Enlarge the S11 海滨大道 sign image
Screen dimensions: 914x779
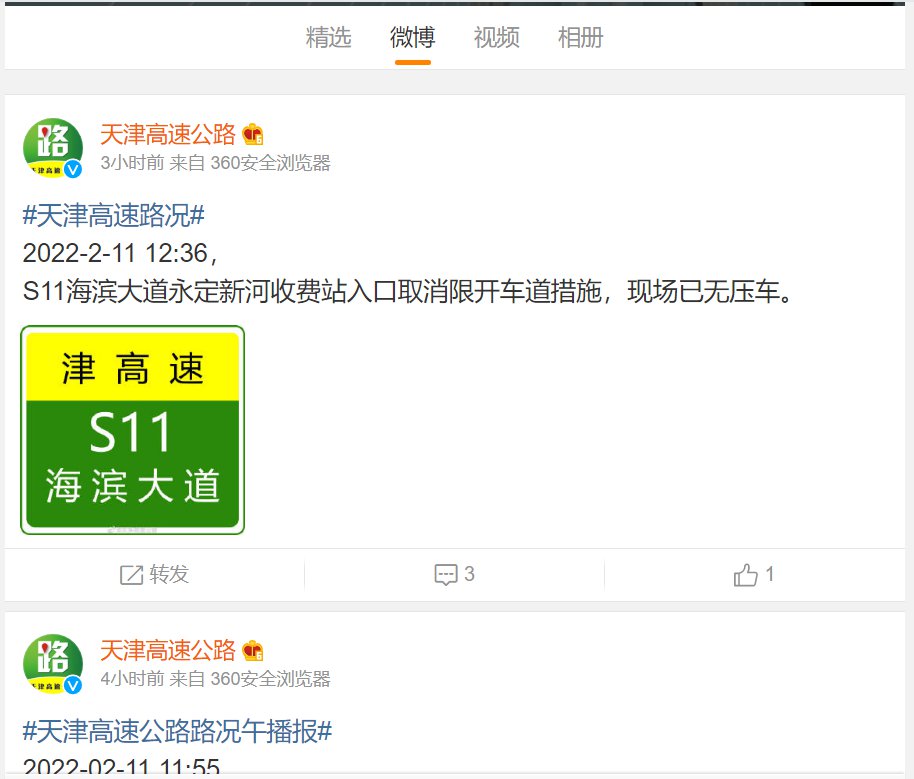pyautogui.click(x=132, y=430)
